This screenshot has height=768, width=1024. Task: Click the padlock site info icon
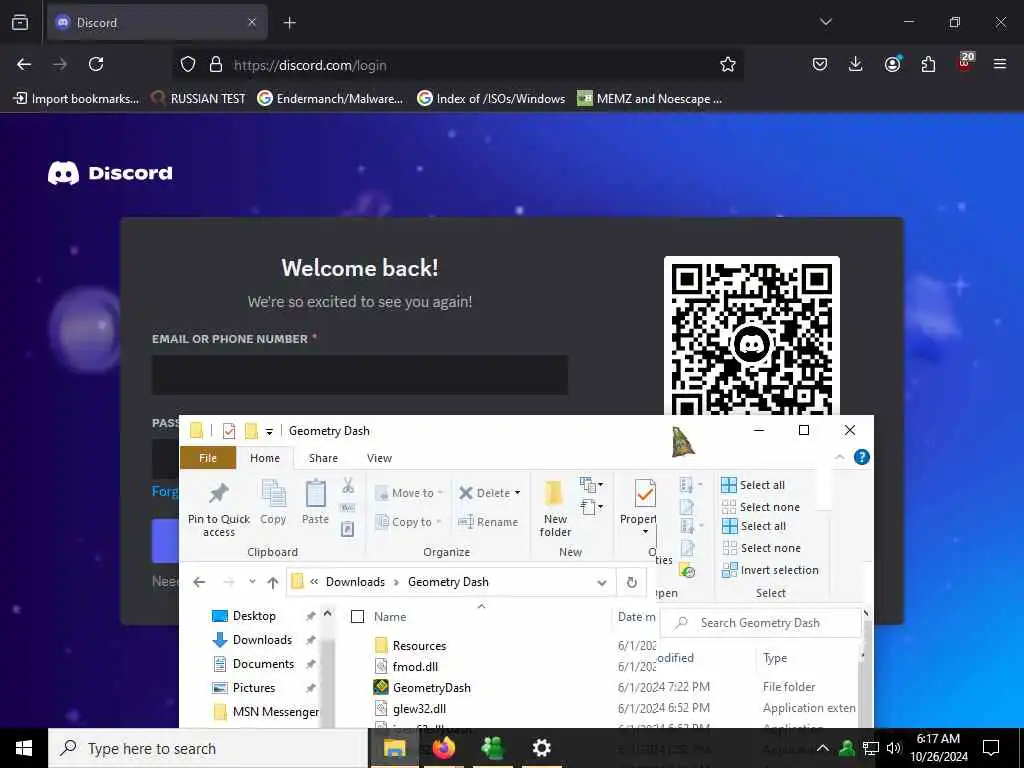[x=216, y=65]
